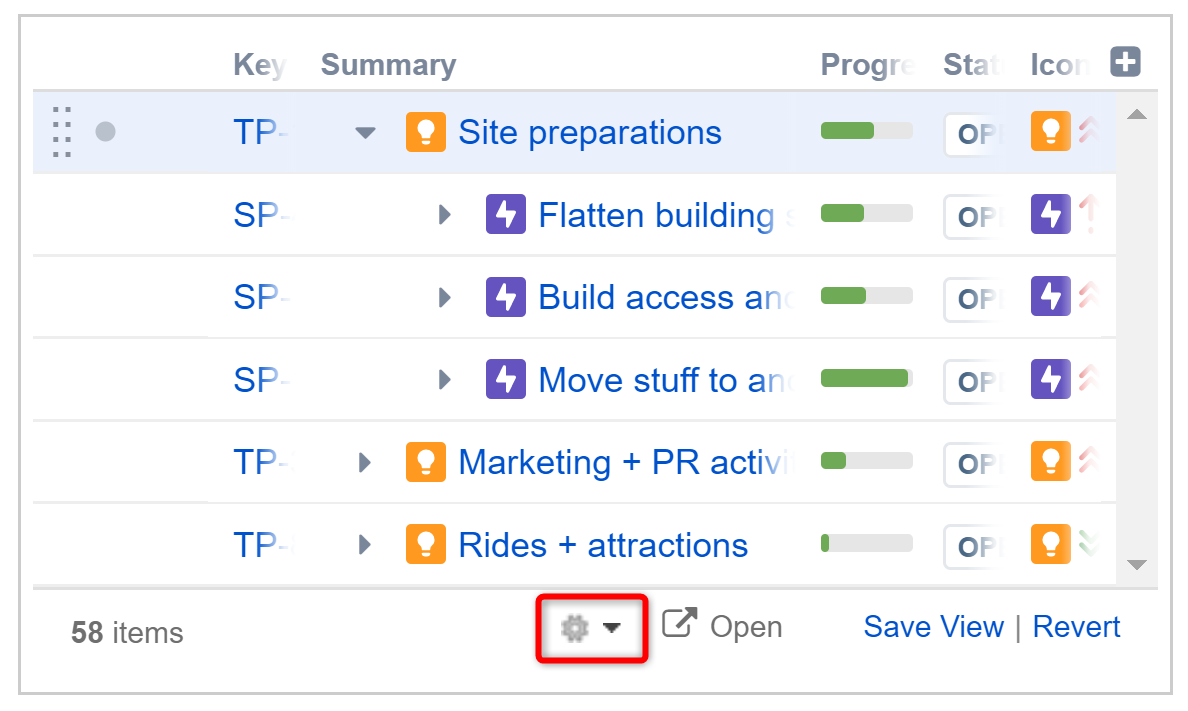Image resolution: width=1188 pixels, height=711 pixels.
Task: Click the Summary column header
Action: pos(388,64)
